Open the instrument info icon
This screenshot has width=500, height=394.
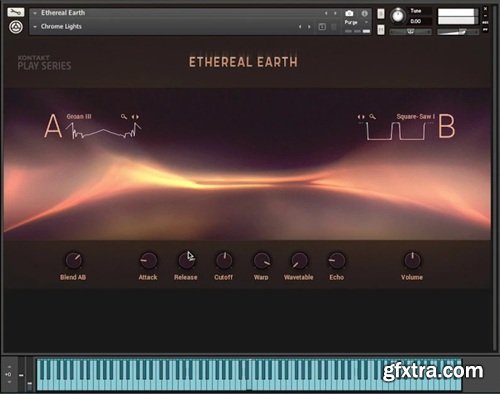click(364, 13)
